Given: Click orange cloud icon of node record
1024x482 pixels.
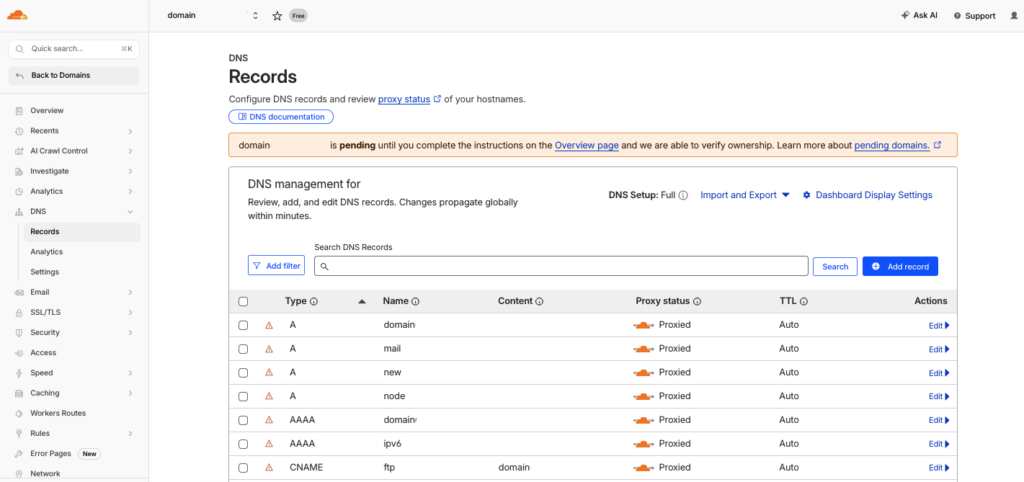Looking at the screenshot, I should tap(643, 396).
